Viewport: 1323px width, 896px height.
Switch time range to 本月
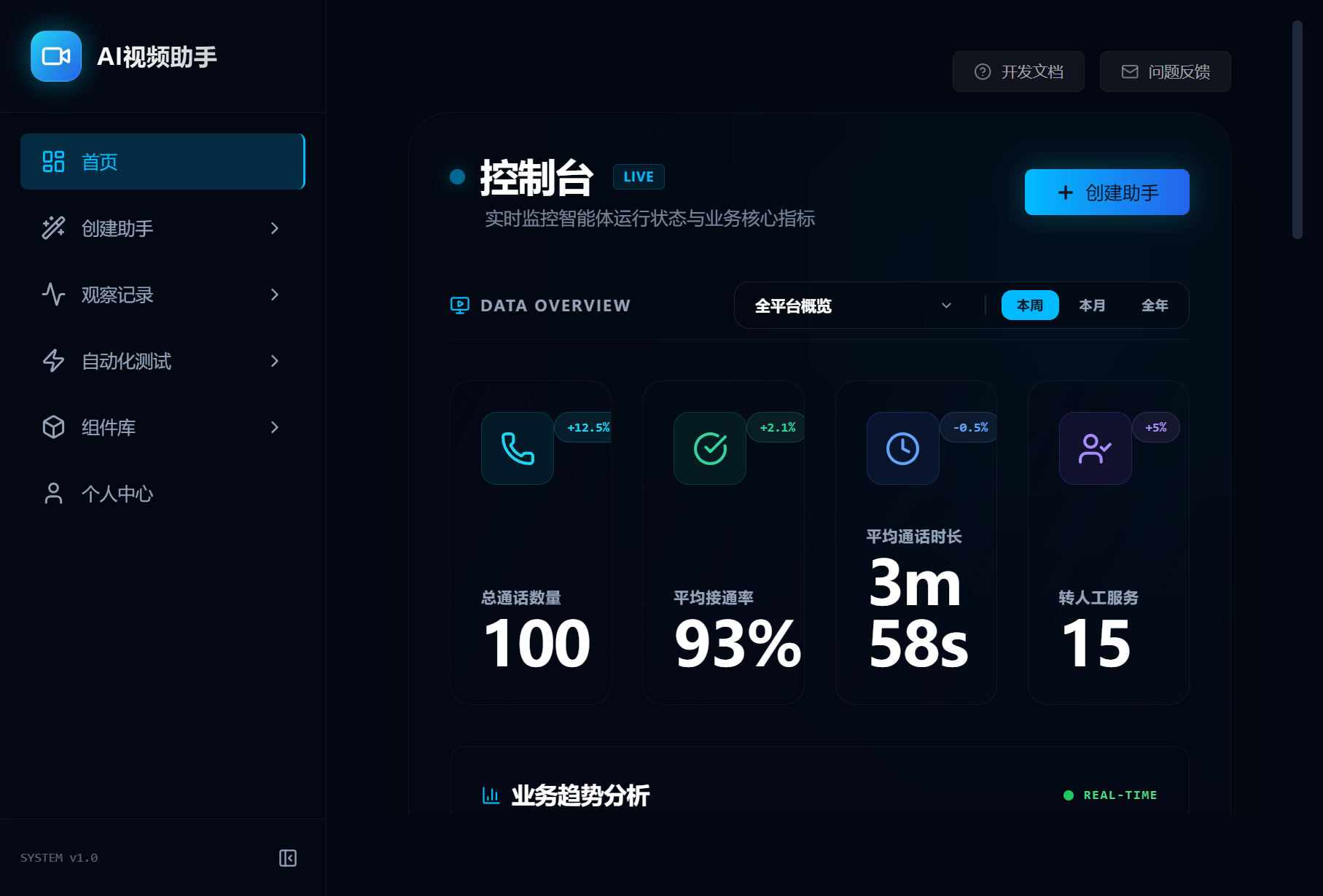pyautogui.click(x=1092, y=305)
